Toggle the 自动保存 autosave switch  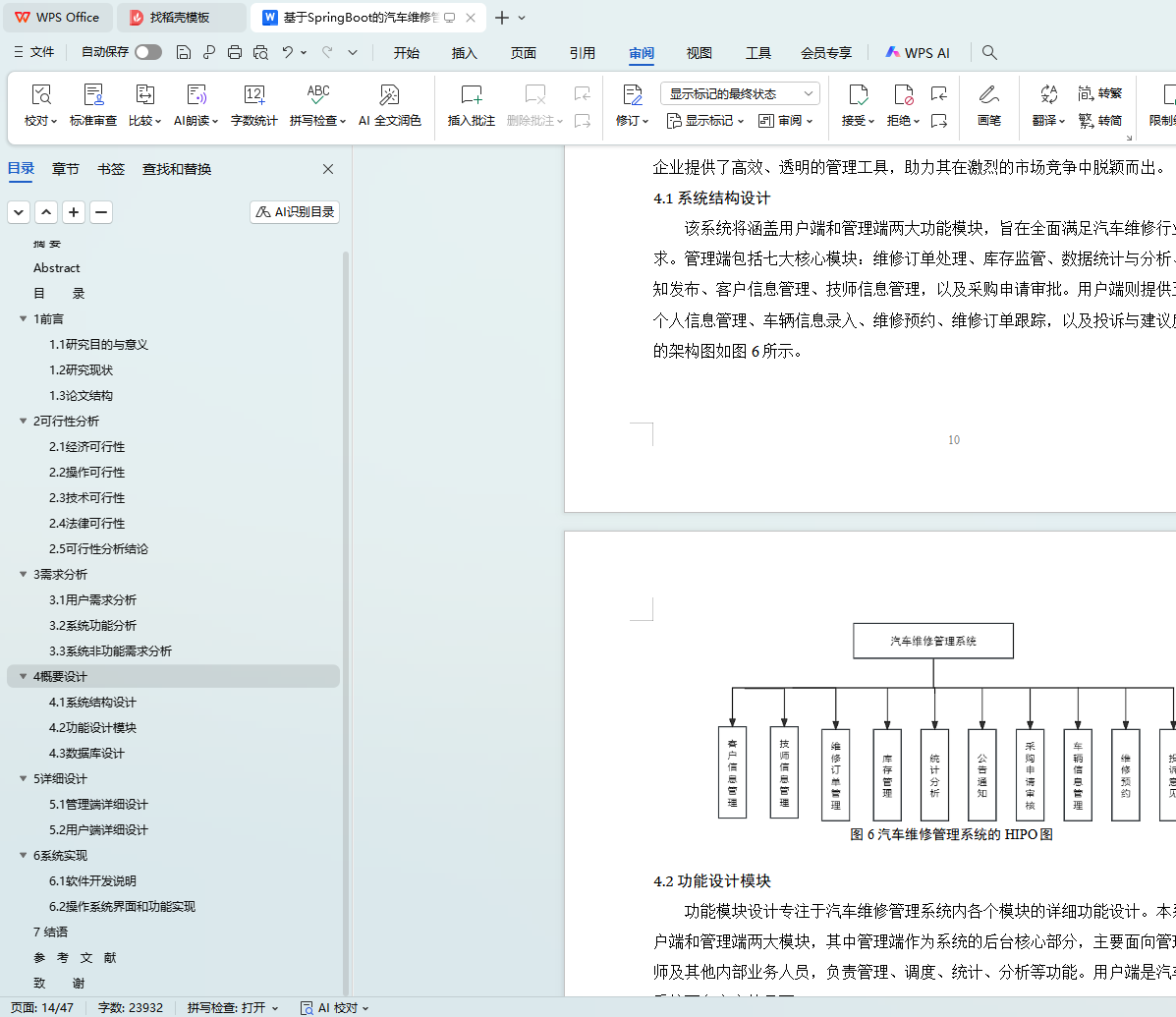pos(148,52)
